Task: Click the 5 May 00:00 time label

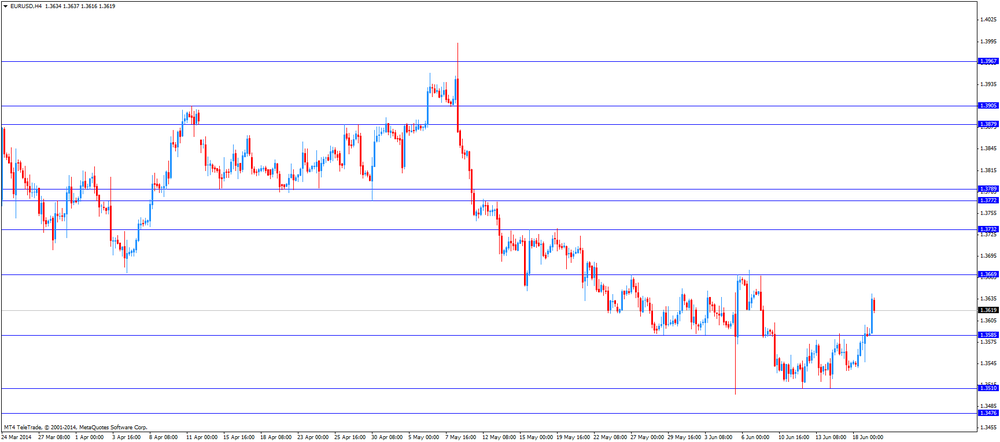Action: [x=423, y=438]
